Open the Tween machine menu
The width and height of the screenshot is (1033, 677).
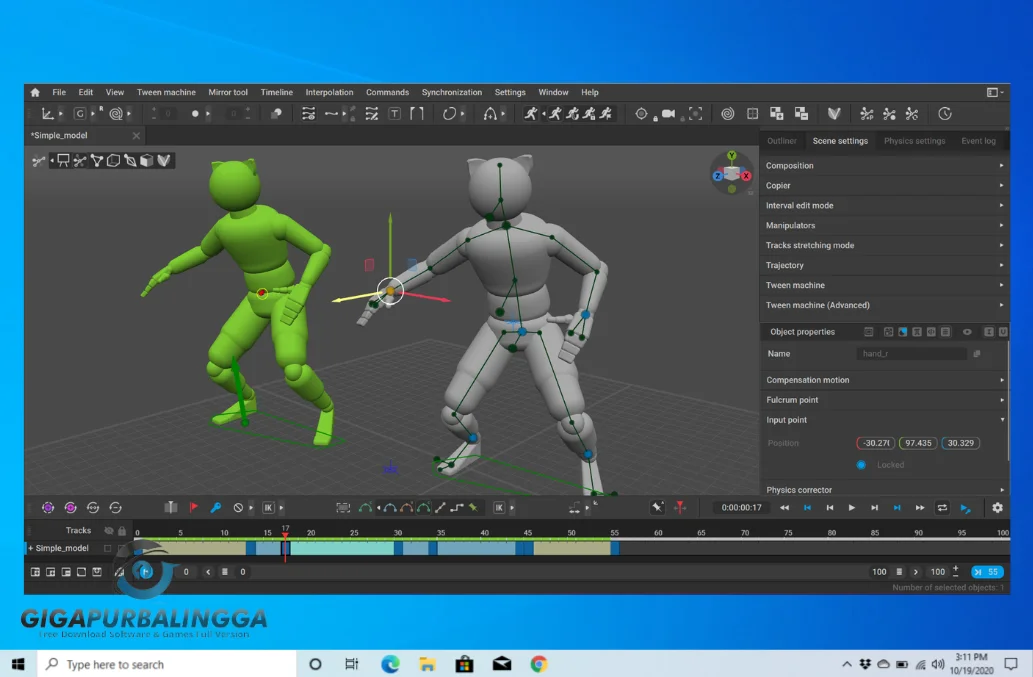[x=166, y=92]
